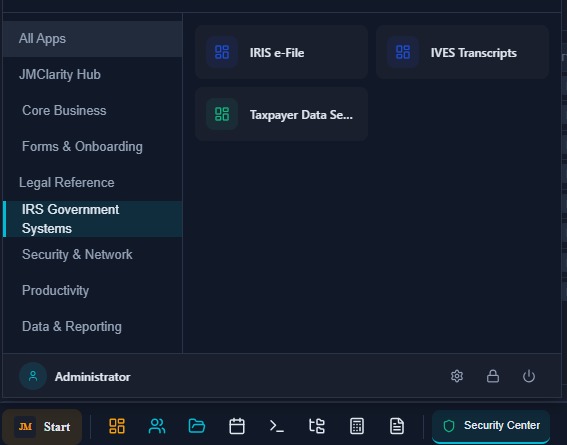567x445 pixels.
Task: Click the IRIS e-File tile icon
Action: coord(222,52)
